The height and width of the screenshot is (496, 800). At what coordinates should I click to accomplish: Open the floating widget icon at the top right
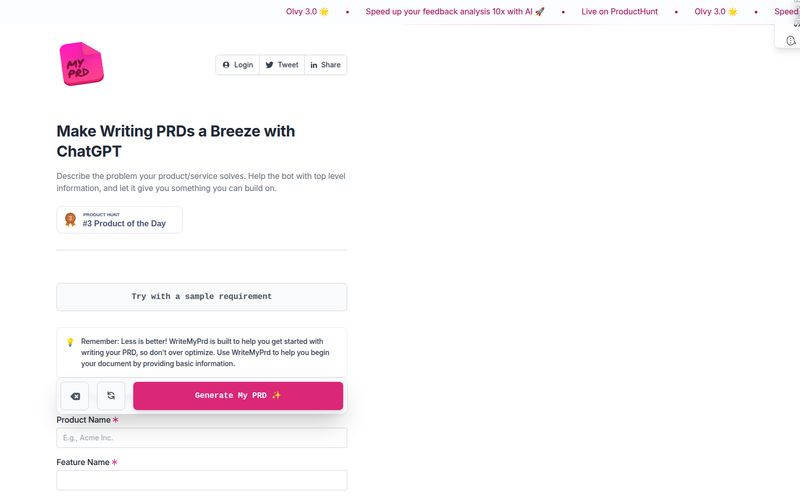tap(790, 41)
